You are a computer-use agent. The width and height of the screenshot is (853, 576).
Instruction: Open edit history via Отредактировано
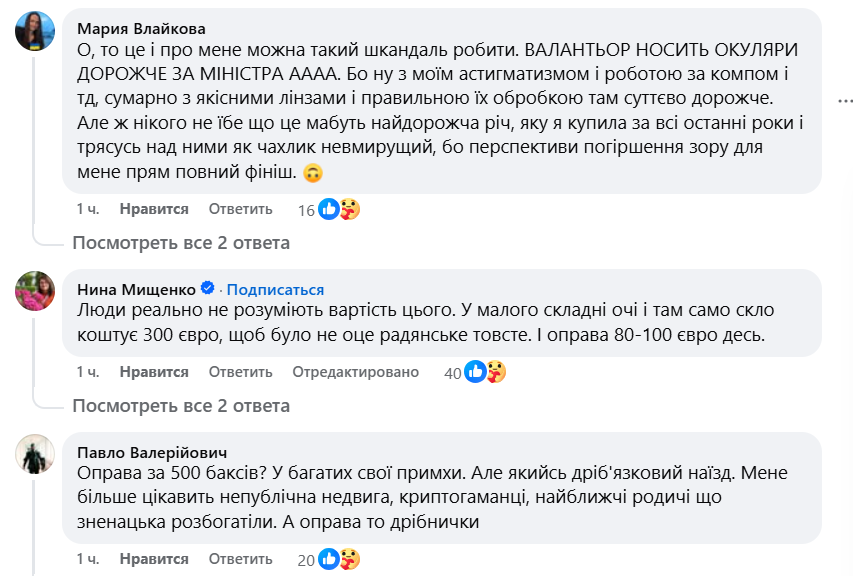355,372
